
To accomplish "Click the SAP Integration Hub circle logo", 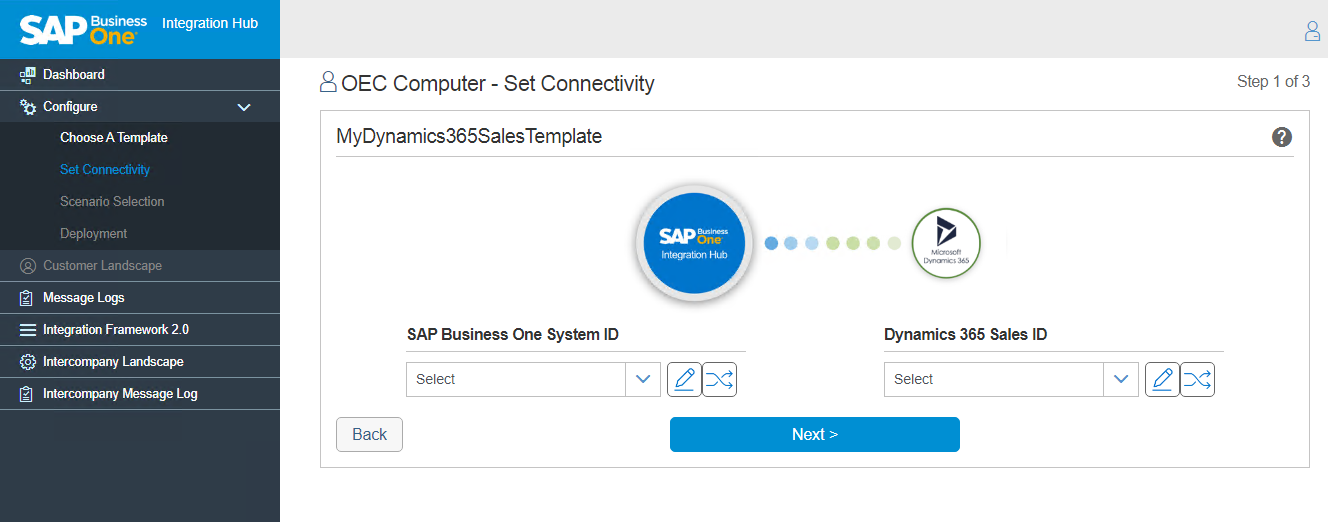I will pos(694,243).
